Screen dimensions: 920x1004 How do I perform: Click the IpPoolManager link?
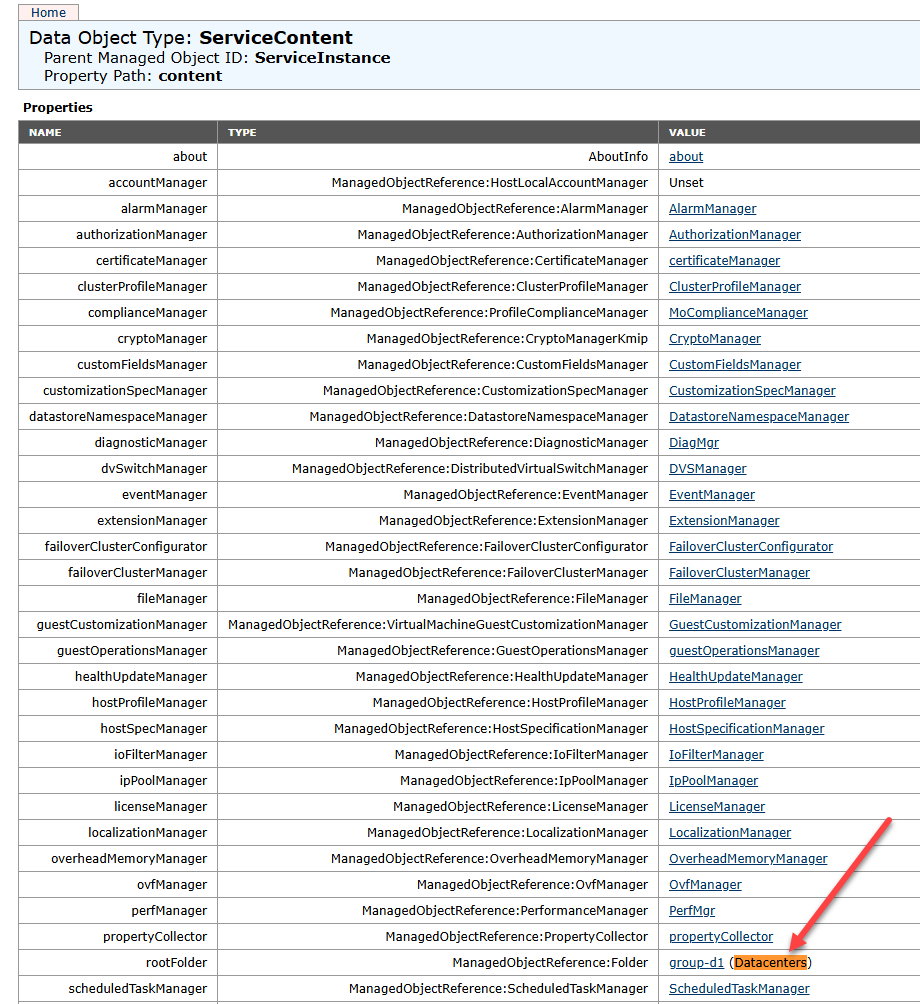713,781
